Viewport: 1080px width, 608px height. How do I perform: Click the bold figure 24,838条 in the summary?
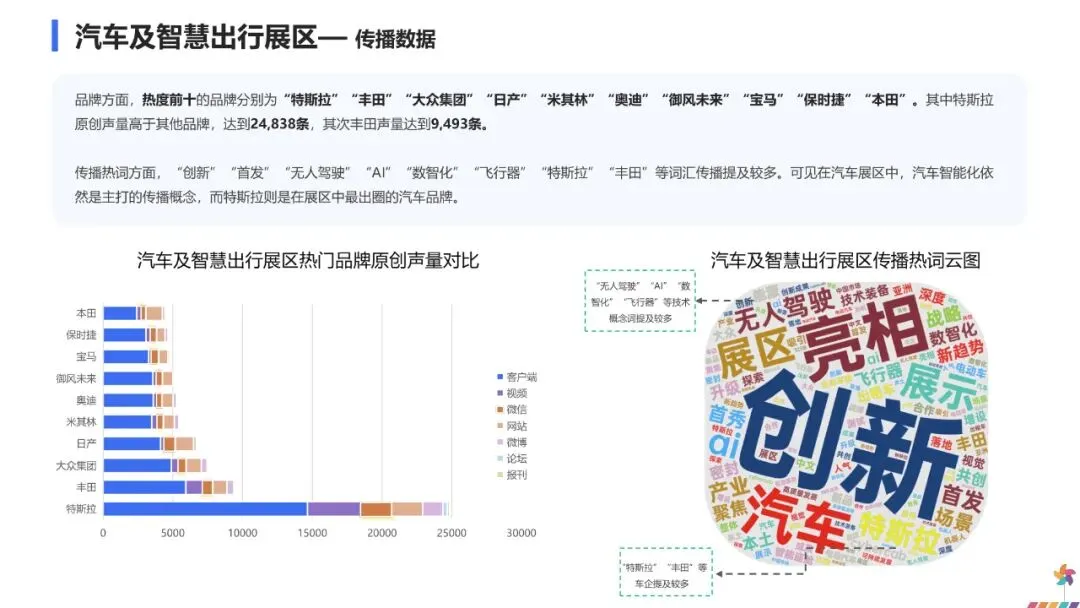pyautogui.click(x=279, y=124)
